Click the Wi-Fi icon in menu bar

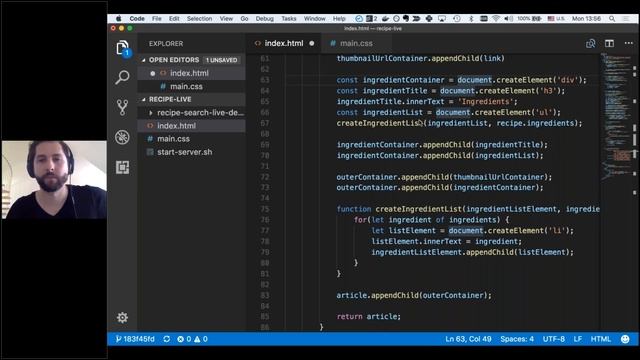[496, 18]
